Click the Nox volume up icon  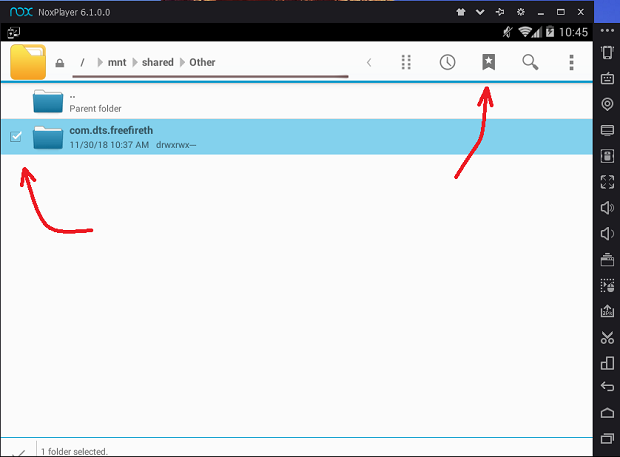pos(607,208)
